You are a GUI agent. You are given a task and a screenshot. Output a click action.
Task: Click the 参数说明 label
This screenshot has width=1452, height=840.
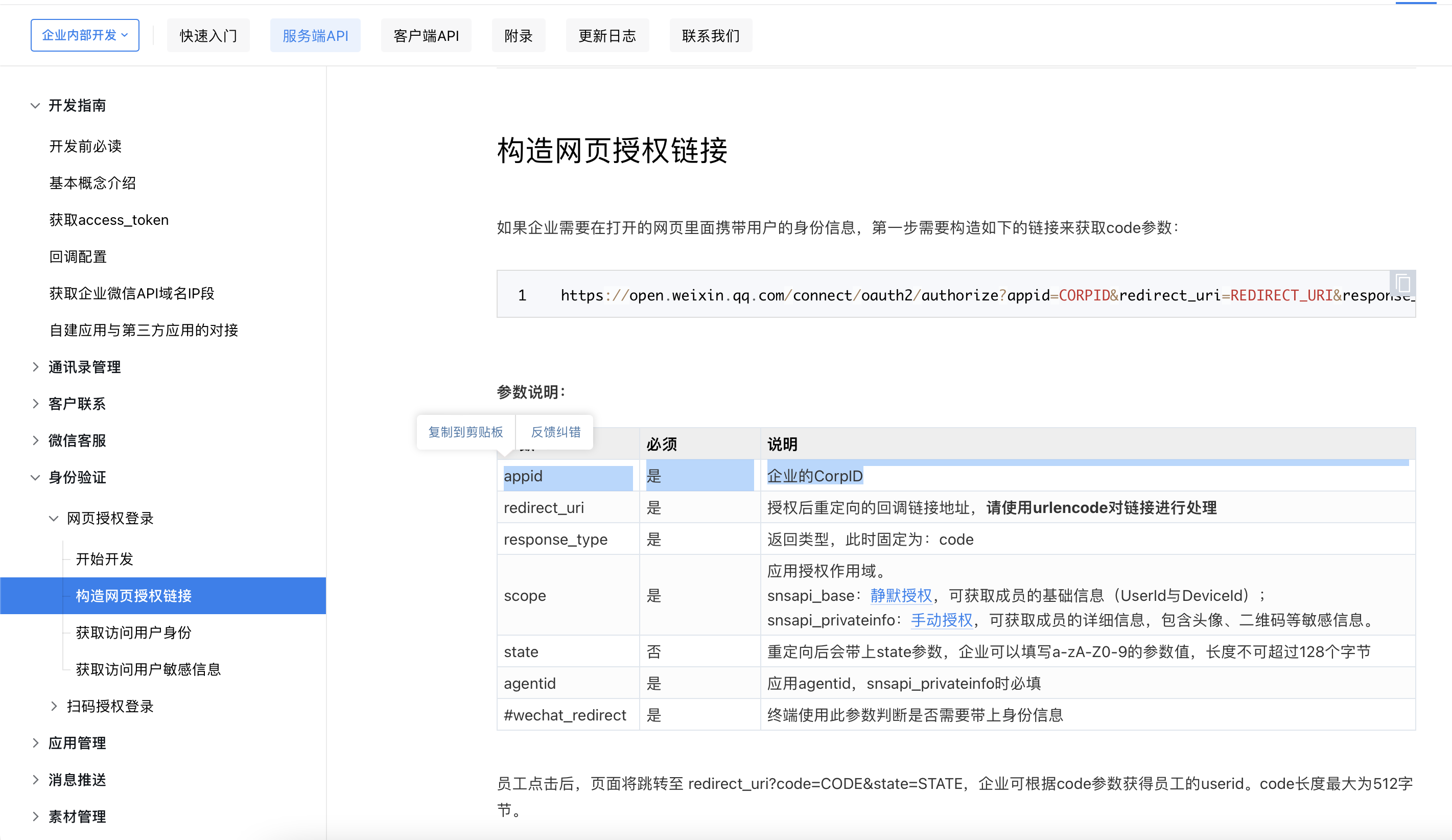(531, 392)
